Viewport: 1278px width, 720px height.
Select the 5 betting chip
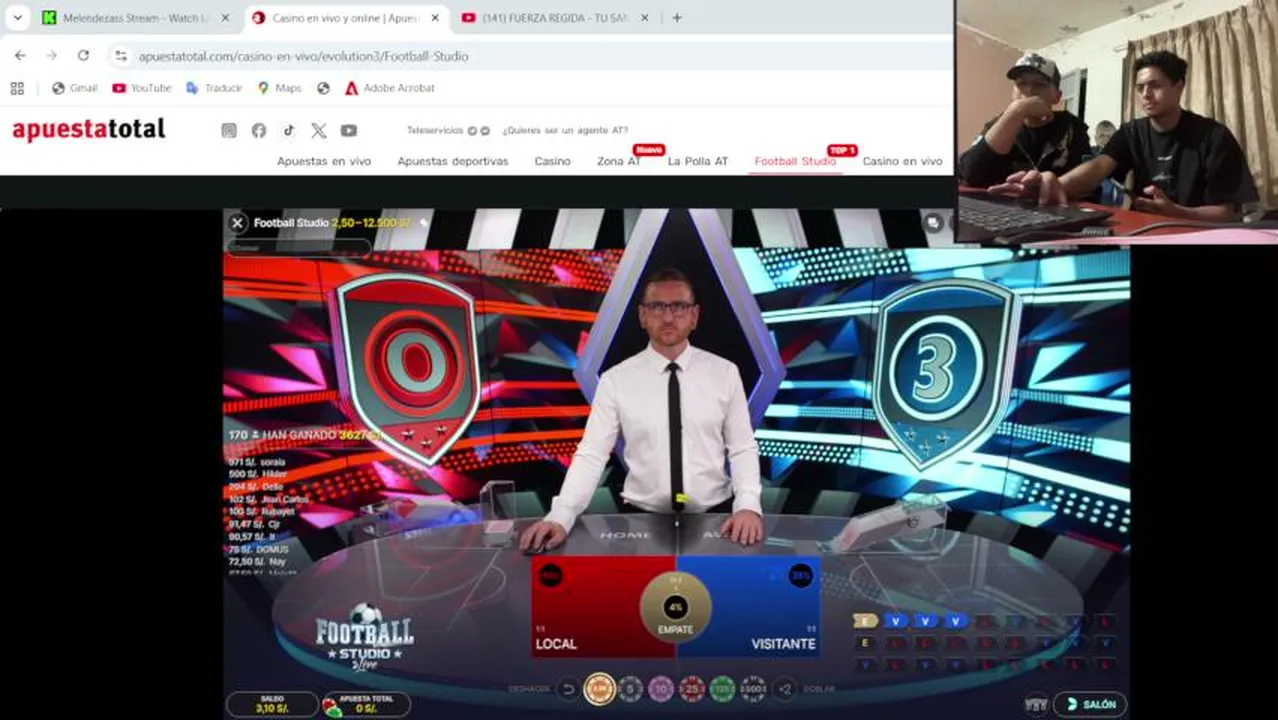click(630, 689)
